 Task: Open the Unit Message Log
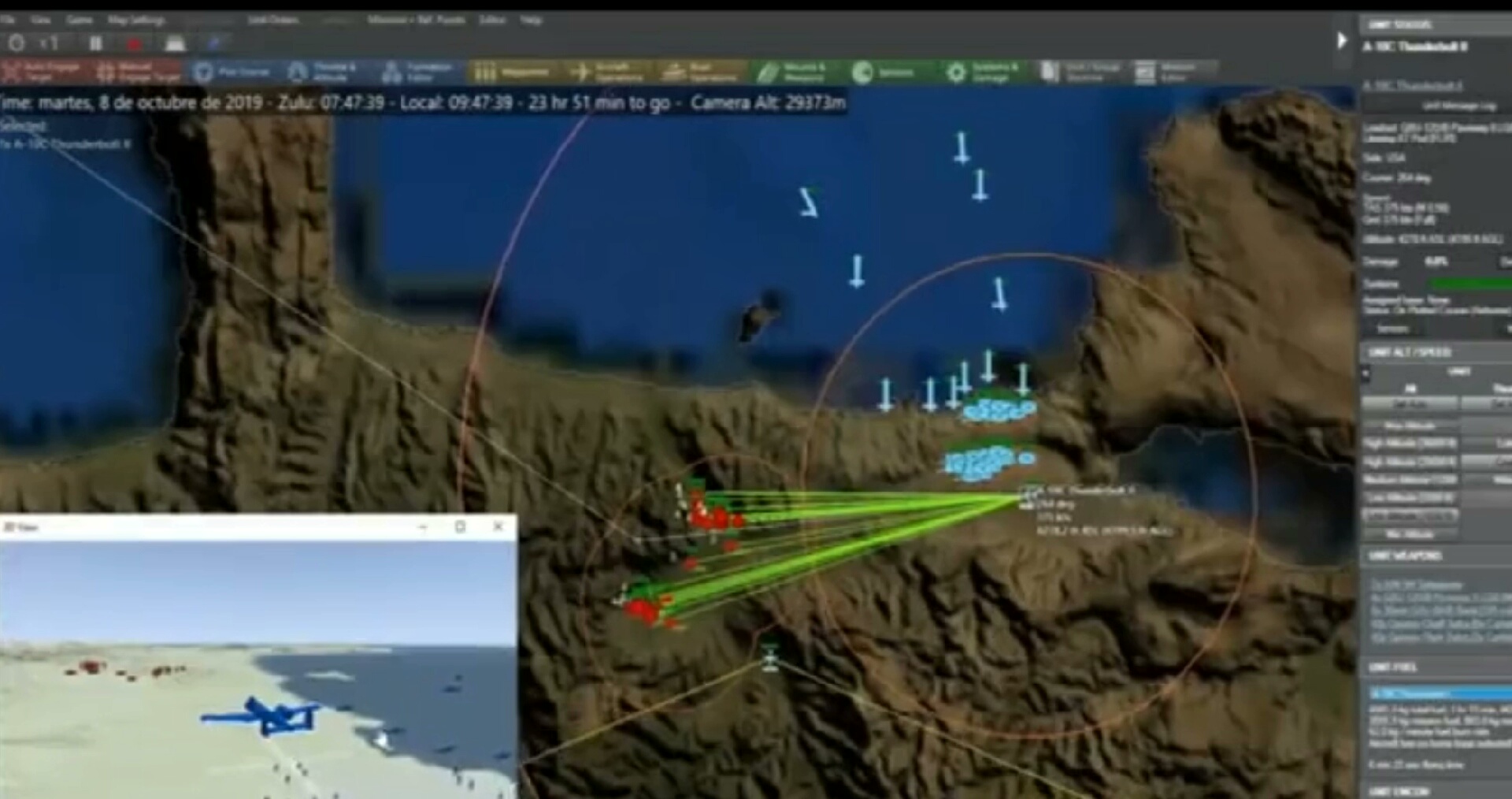(1458, 105)
